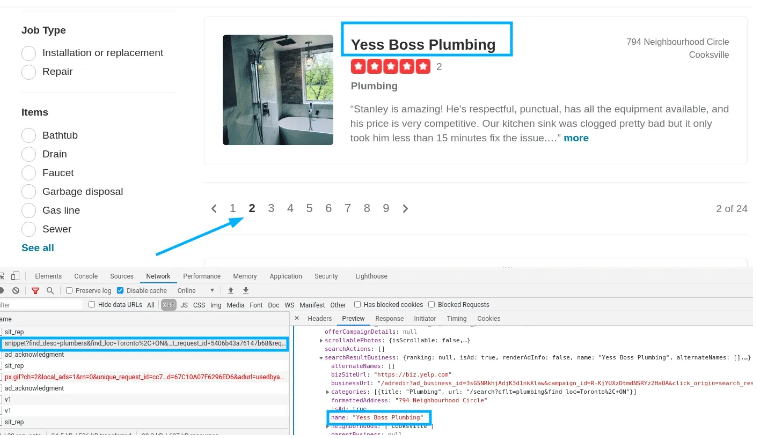The image size is (757, 438).
Task: Click See all items link
Action: coord(38,248)
